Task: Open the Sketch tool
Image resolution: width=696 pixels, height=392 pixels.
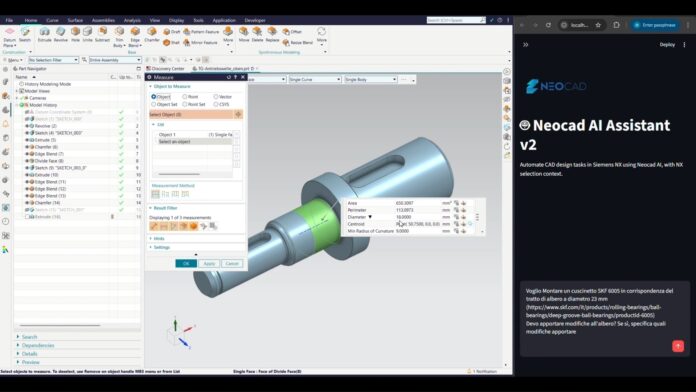Action: (25, 34)
